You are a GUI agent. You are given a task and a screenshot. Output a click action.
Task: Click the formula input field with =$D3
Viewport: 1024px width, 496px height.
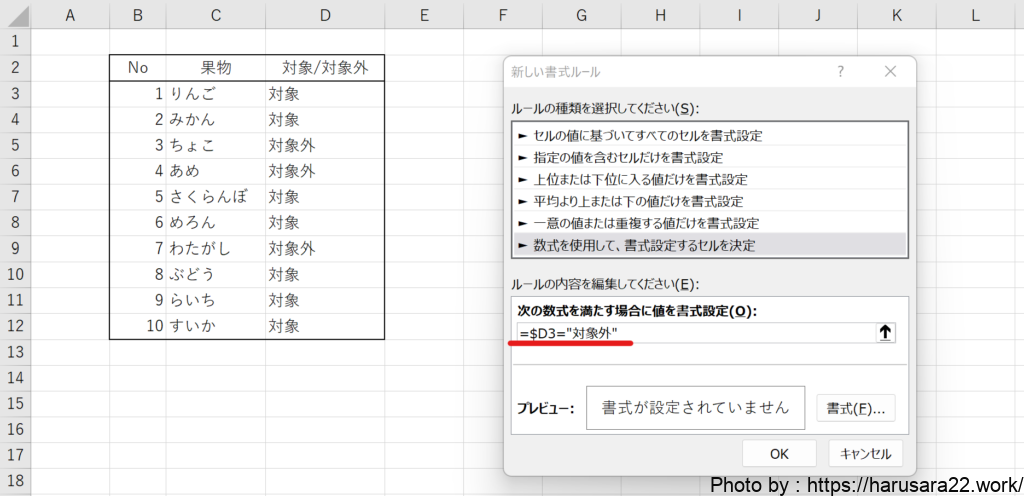pos(690,333)
